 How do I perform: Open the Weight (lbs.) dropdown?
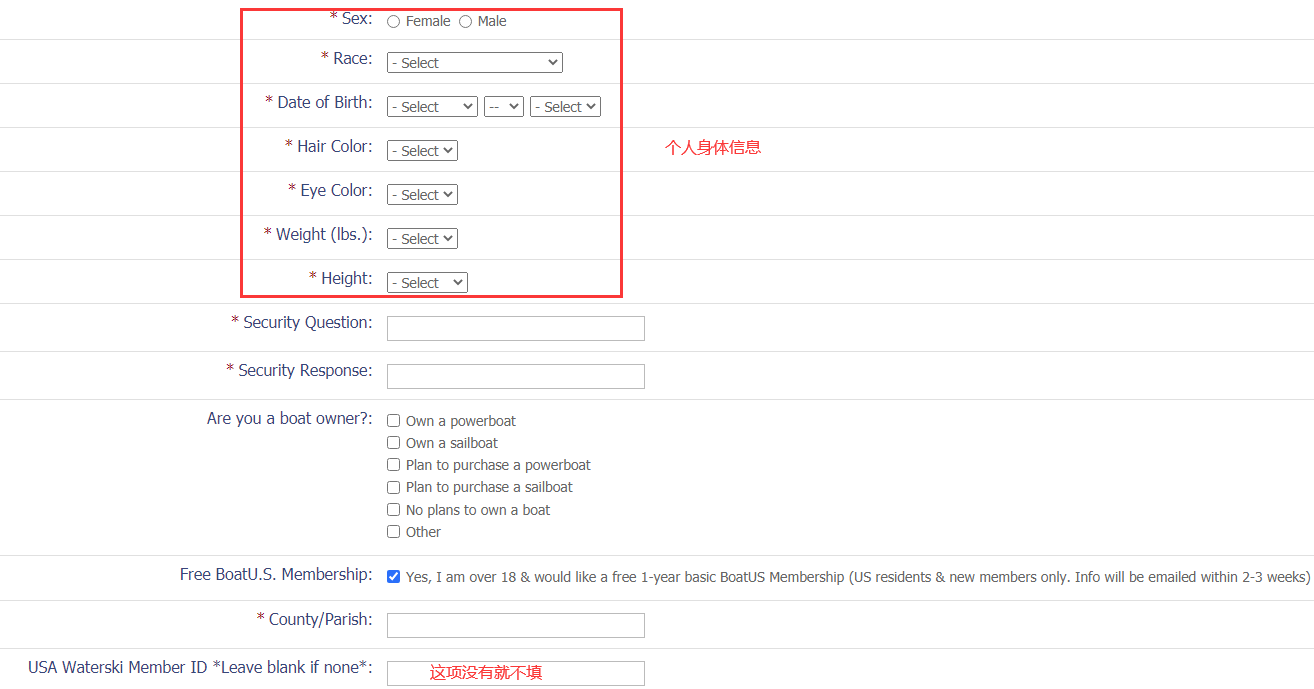(422, 239)
